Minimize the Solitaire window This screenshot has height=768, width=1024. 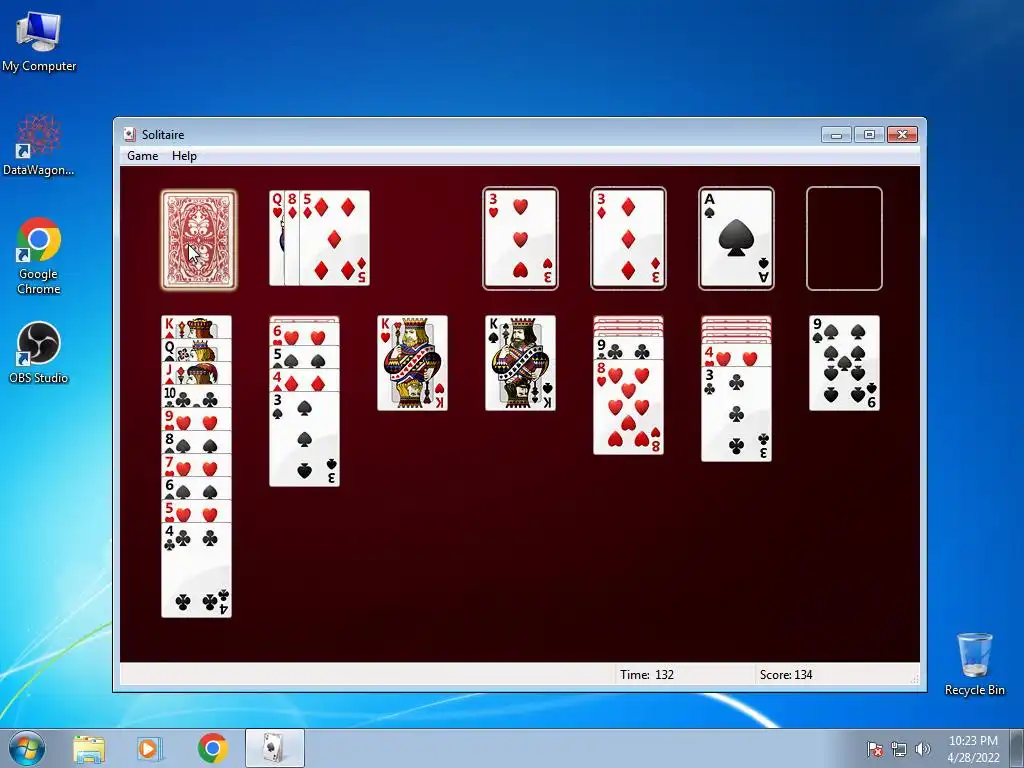tap(836, 135)
